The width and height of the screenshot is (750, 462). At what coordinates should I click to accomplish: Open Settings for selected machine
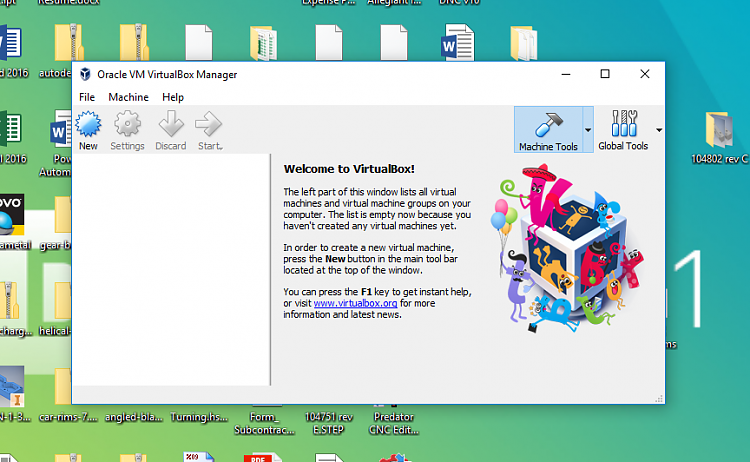[x=127, y=131]
